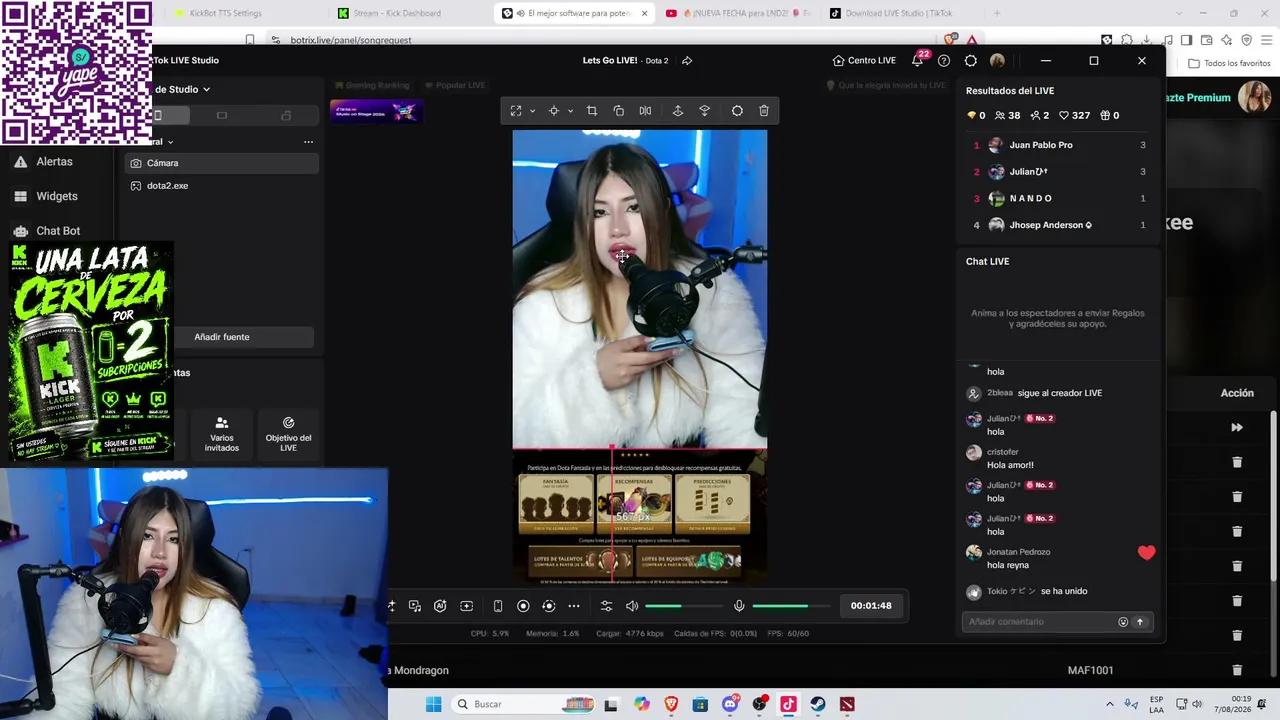Click the center alignment icon in the toolbar

click(553, 111)
